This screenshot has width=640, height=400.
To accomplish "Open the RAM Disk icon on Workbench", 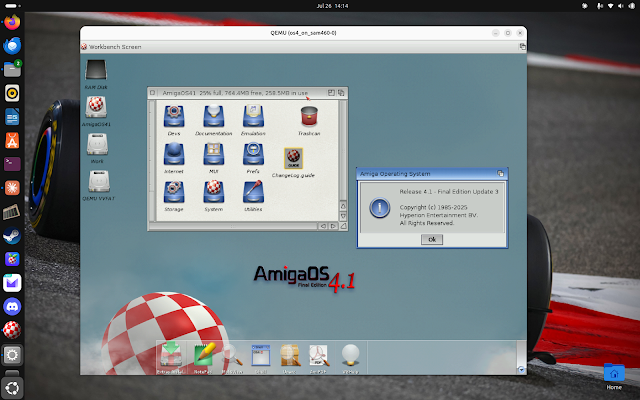I will tap(96, 70).
